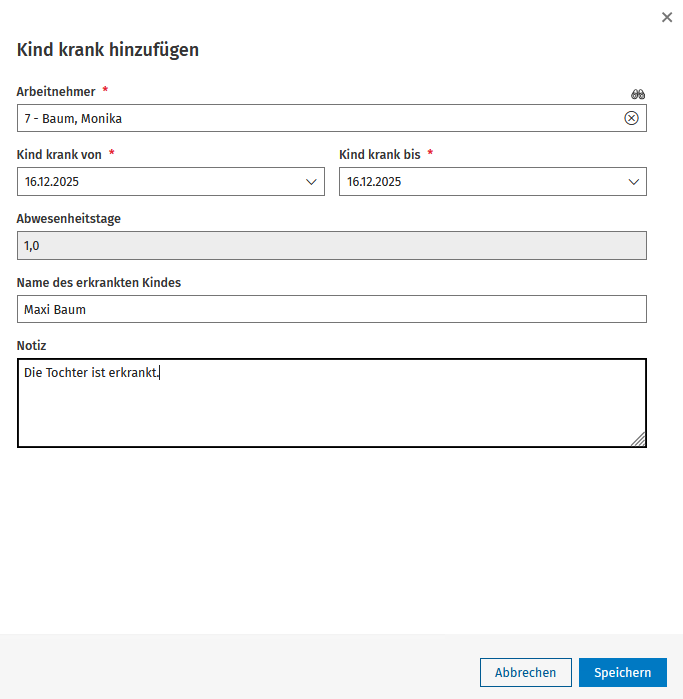Click the Kind krank bis label
The width and height of the screenshot is (683, 699).
(x=380, y=155)
